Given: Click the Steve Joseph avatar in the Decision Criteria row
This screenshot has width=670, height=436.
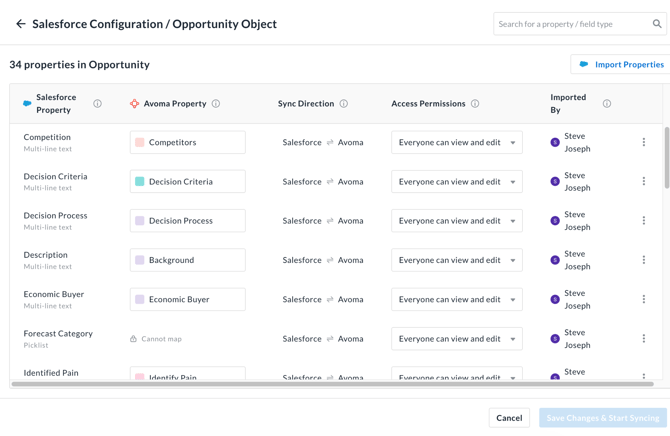Looking at the screenshot, I should pyautogui.click(x=555, y=182).
